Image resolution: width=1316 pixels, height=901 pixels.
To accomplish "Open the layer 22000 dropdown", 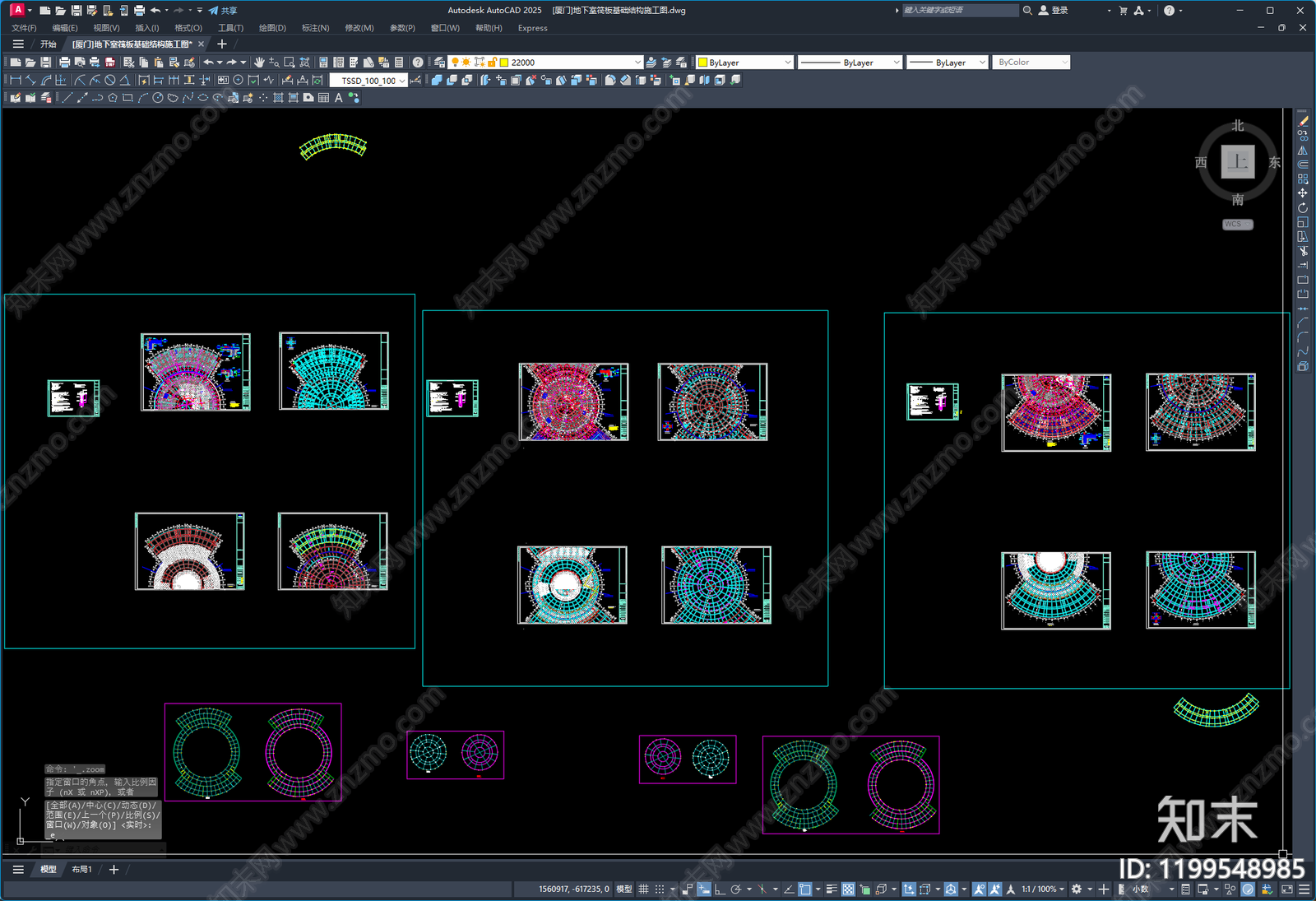I will point(545,63).
